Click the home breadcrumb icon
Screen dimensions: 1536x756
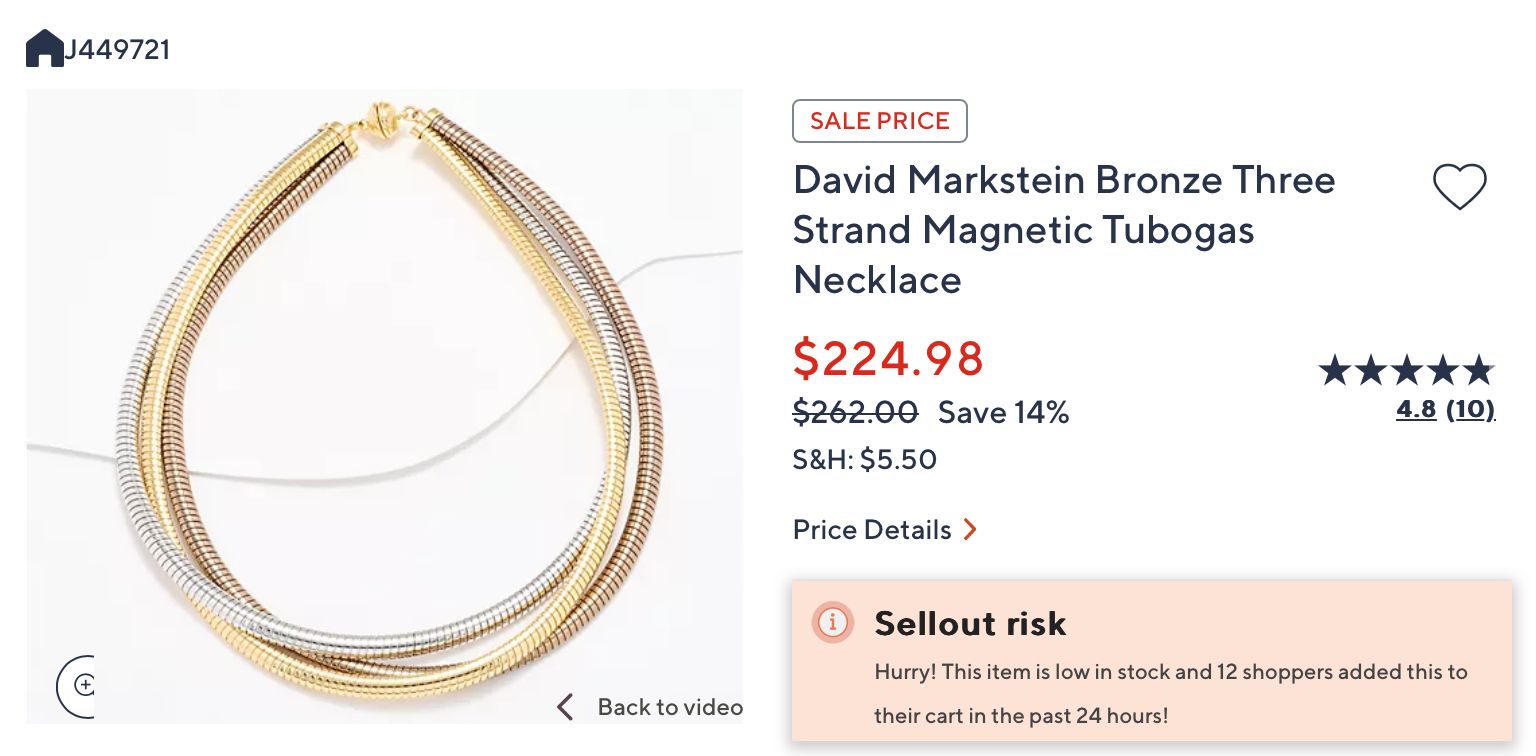pyautogui.click(x=44, y=48)
